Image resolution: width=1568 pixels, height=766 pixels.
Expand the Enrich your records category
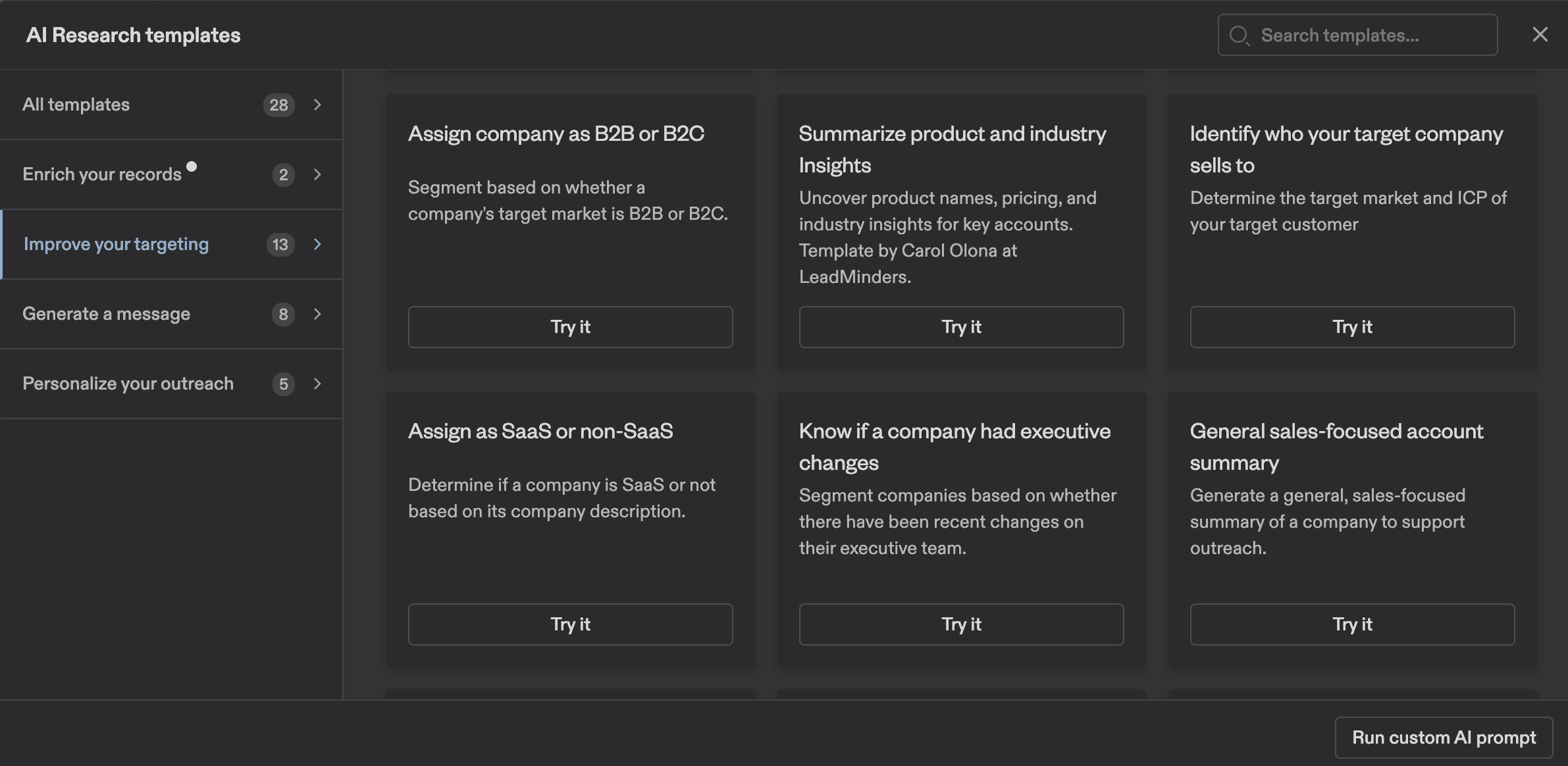click(318, 175)
